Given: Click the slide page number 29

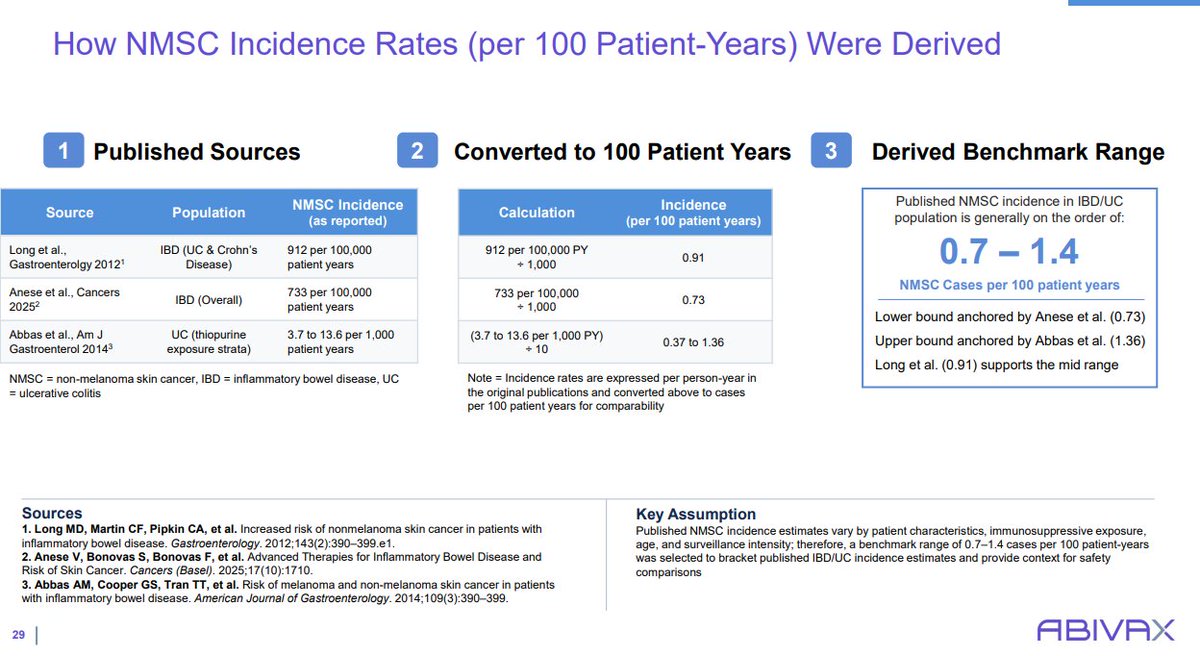Looking at the screenshot, I should point(19,635).
